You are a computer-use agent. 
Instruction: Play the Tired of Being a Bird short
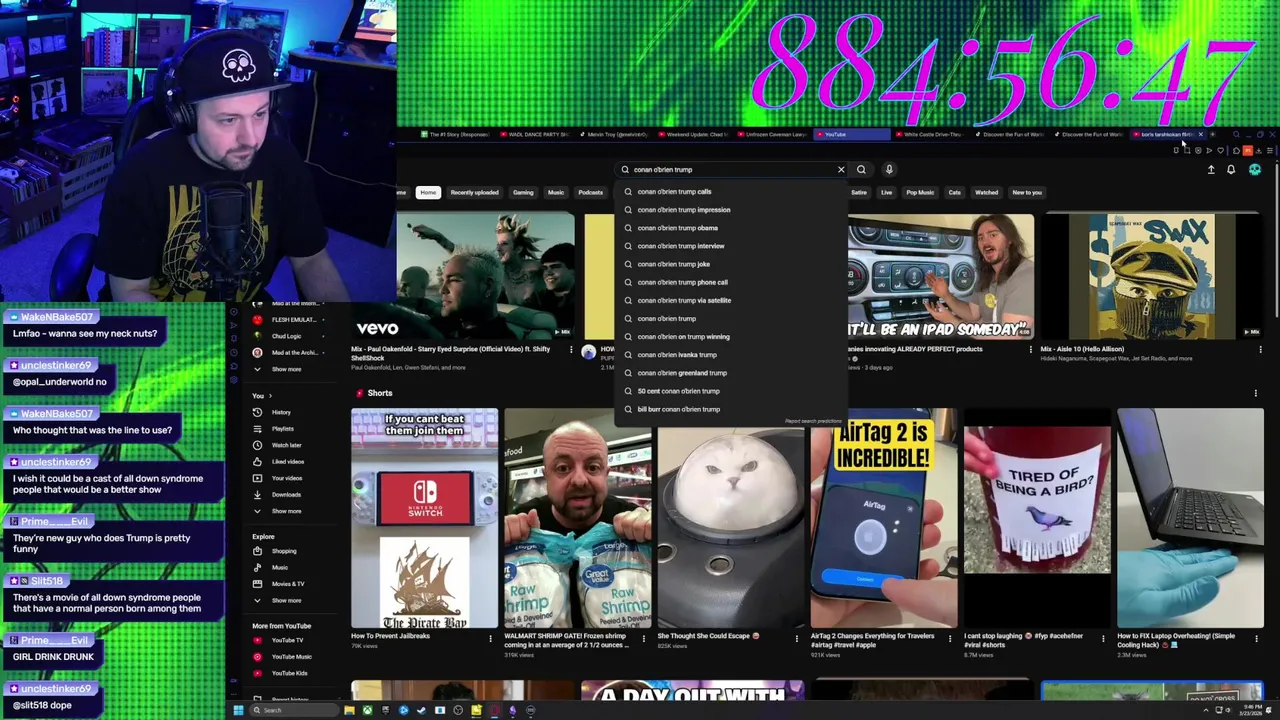pyautogui.click(x=1037, y=518)
